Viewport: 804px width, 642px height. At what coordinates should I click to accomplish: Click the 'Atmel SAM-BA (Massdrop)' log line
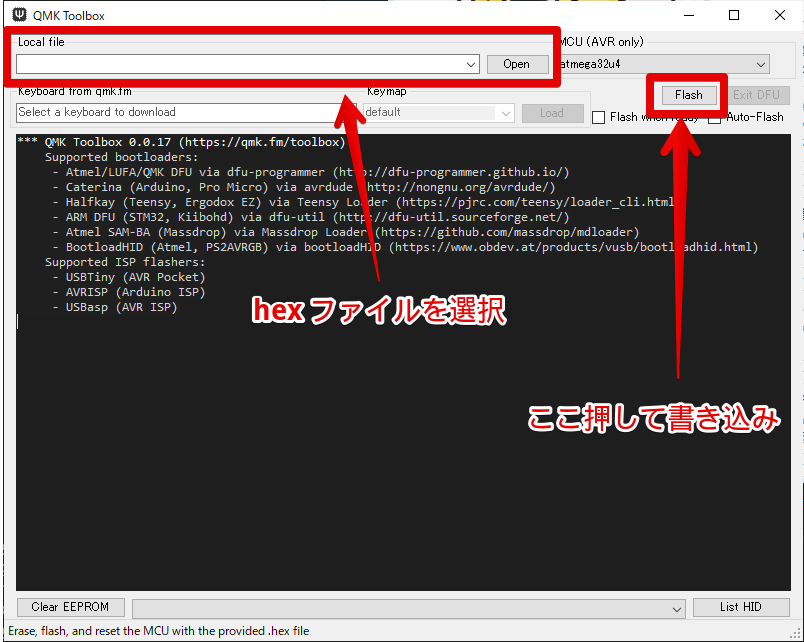point(346,232)
